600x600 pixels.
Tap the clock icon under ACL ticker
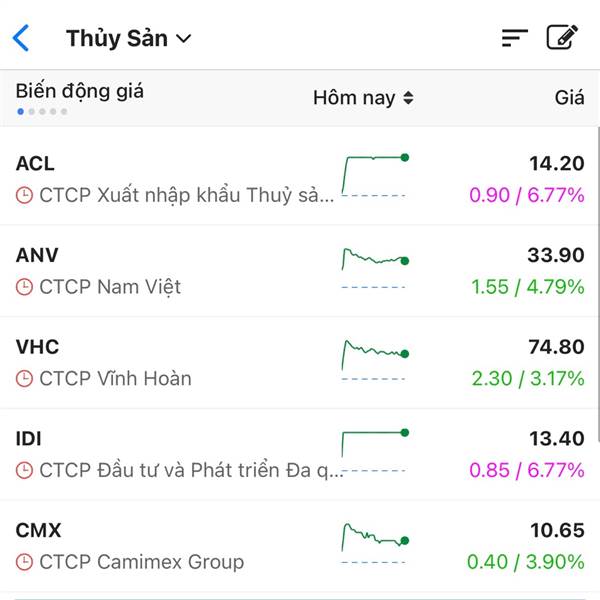24,195
